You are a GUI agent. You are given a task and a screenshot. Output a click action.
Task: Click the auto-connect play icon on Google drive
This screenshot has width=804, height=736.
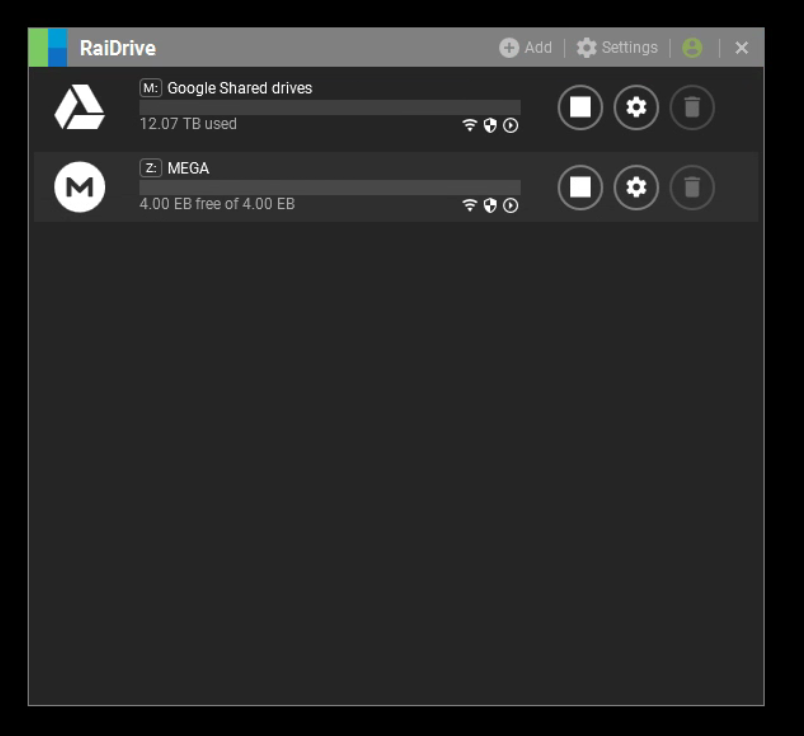[x=510, y=125]
